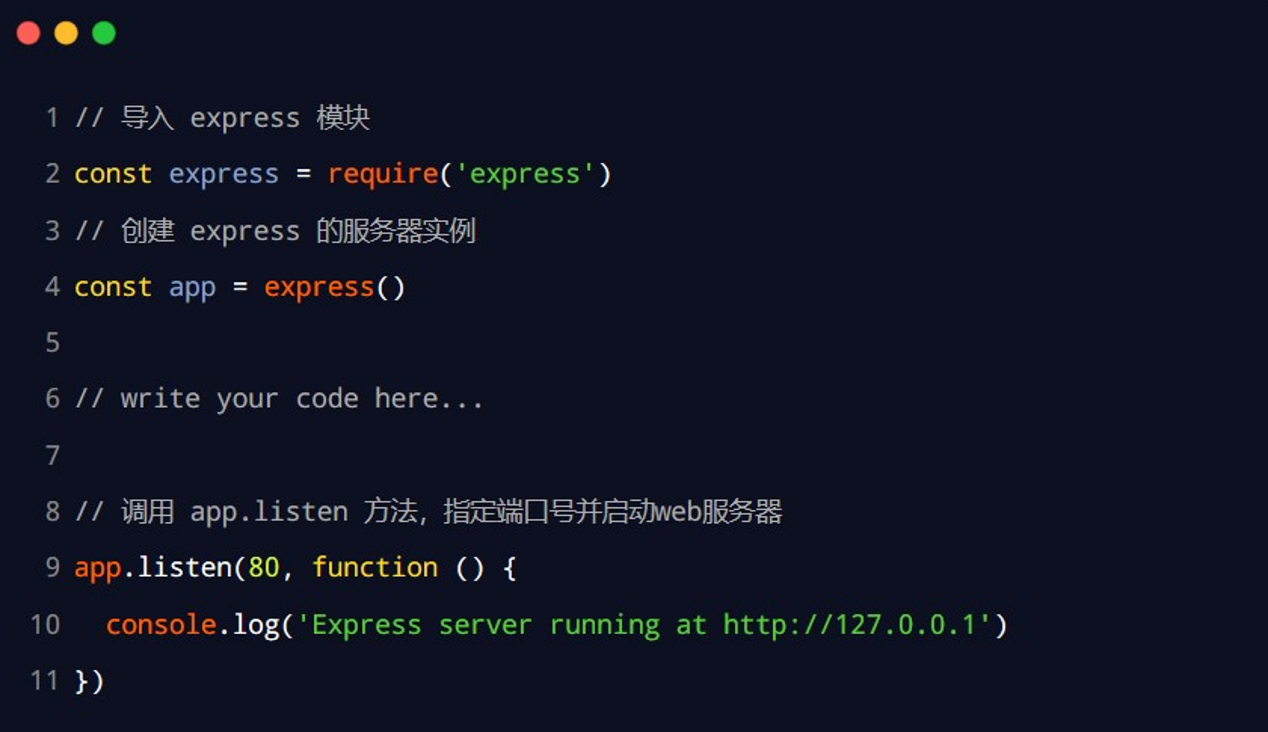Click the 'console' object on line 10

click(x=161, y=625)
